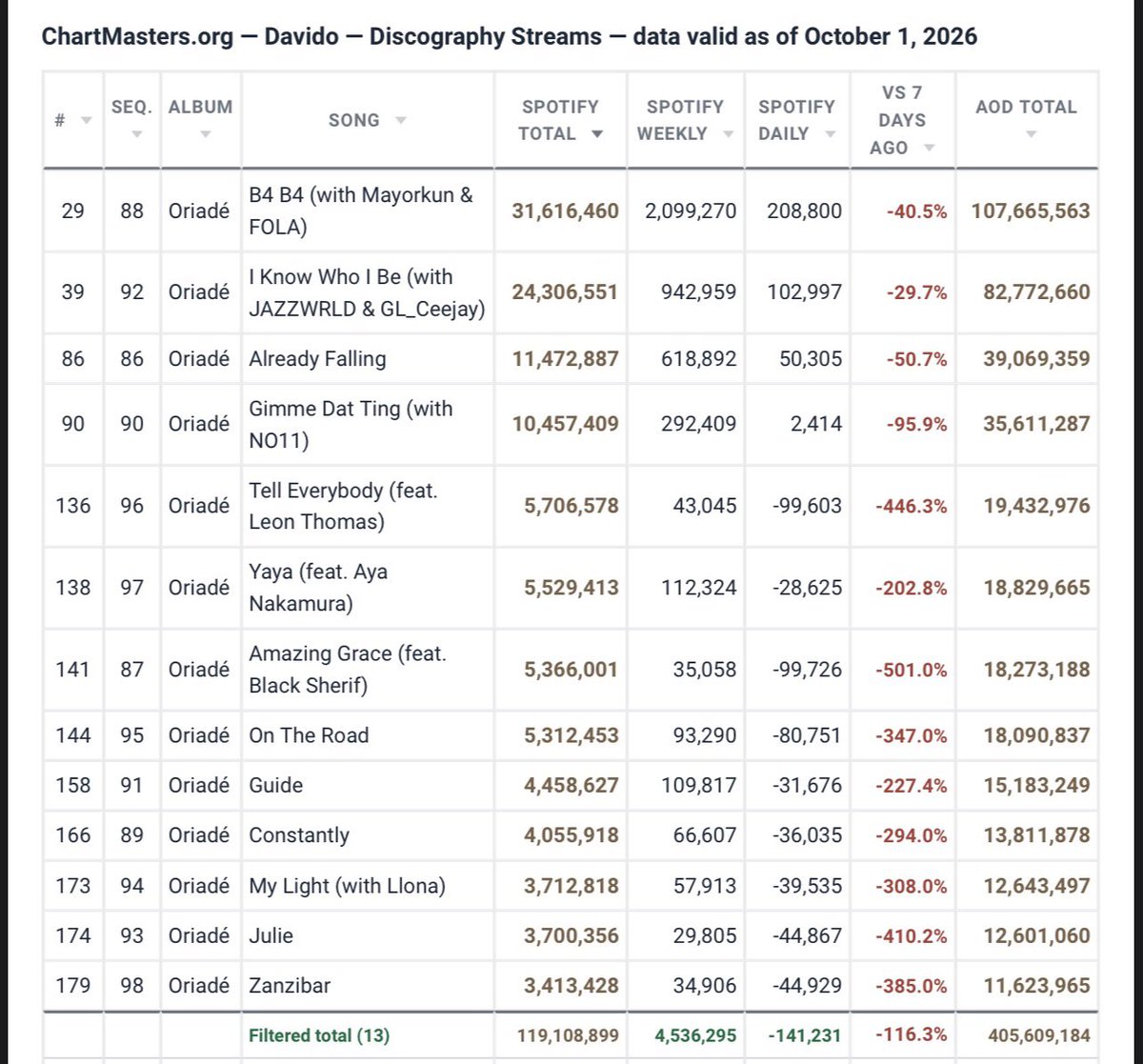Viewport: 1143px width, 1064px height.
Task: Click the ChartMasters.org Davido page title
Action: [510, 36]
